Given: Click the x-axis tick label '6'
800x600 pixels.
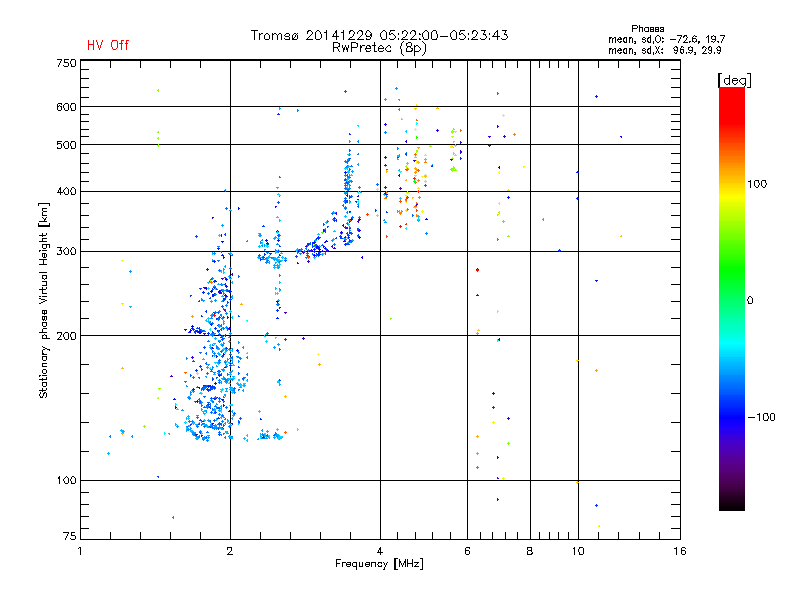Looking at the screenshot, I should 467,551.
